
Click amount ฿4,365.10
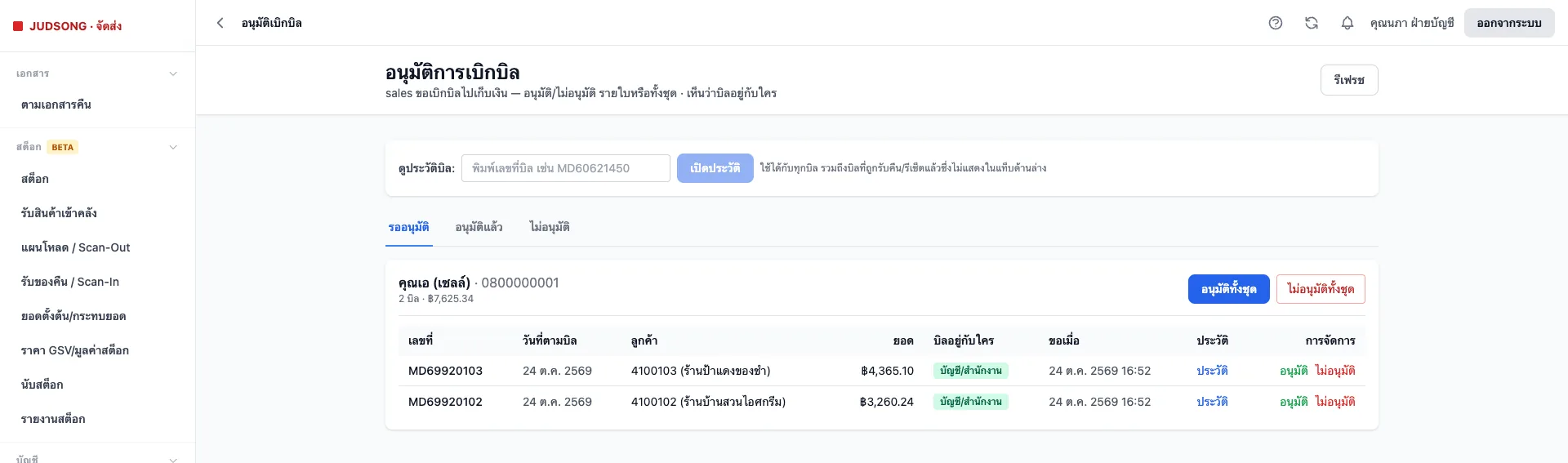point(887,371)
